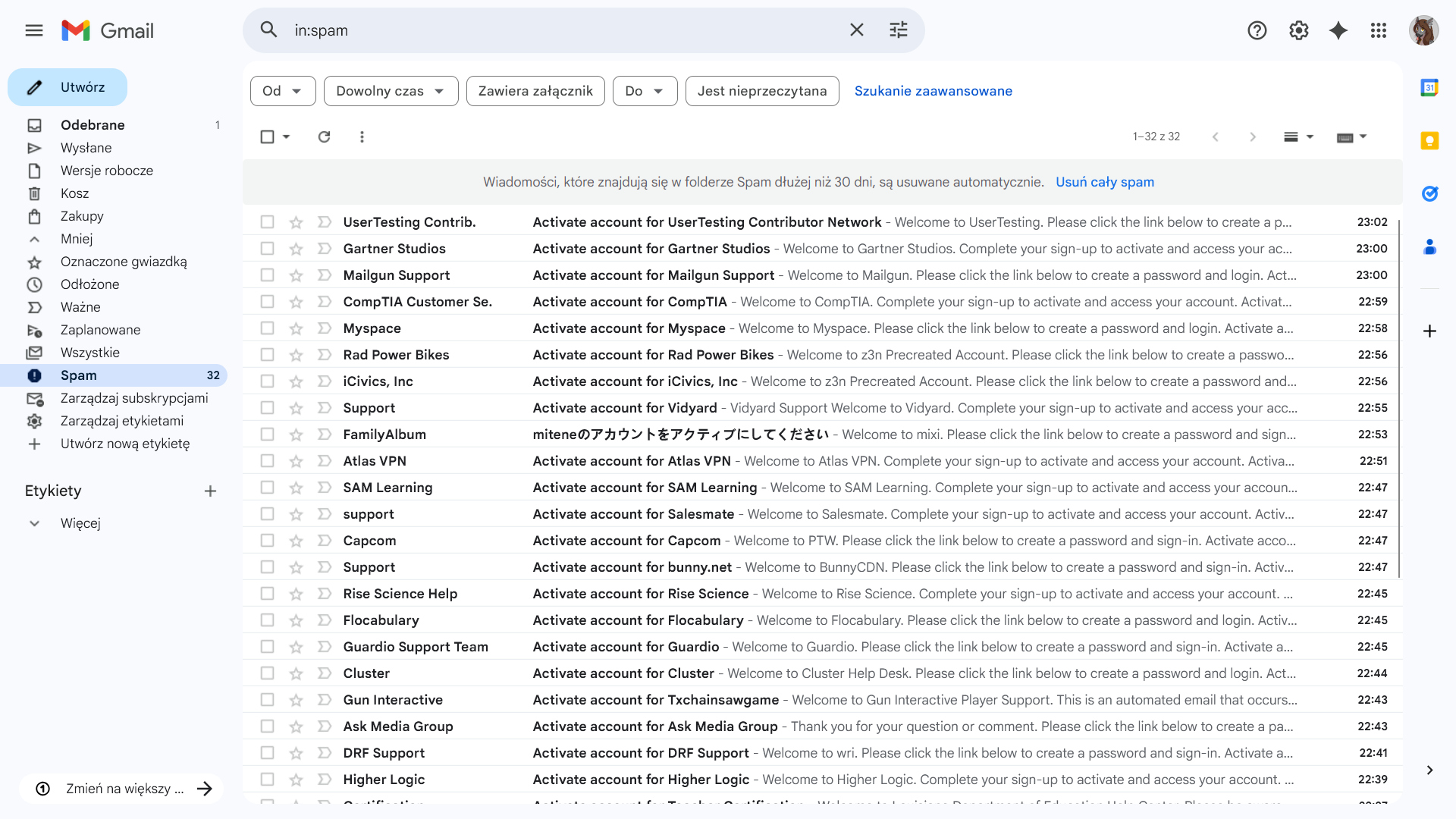Open the Odebrane inbox folder
Viewport: 1456px width, 819px height.
[x=93, y=125]
